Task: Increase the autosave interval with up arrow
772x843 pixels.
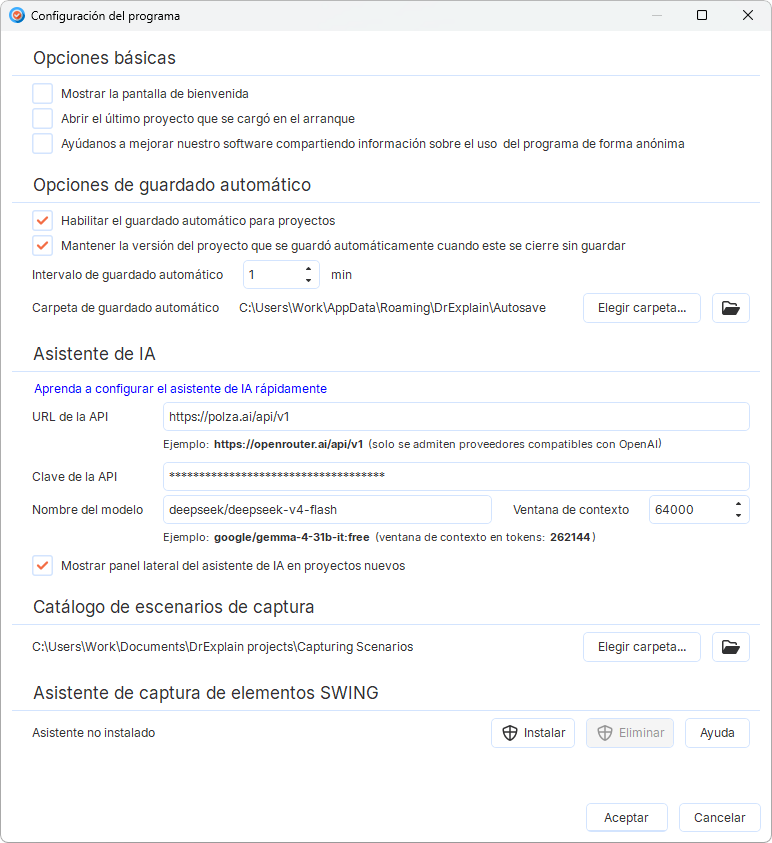Action: point(309,269)
